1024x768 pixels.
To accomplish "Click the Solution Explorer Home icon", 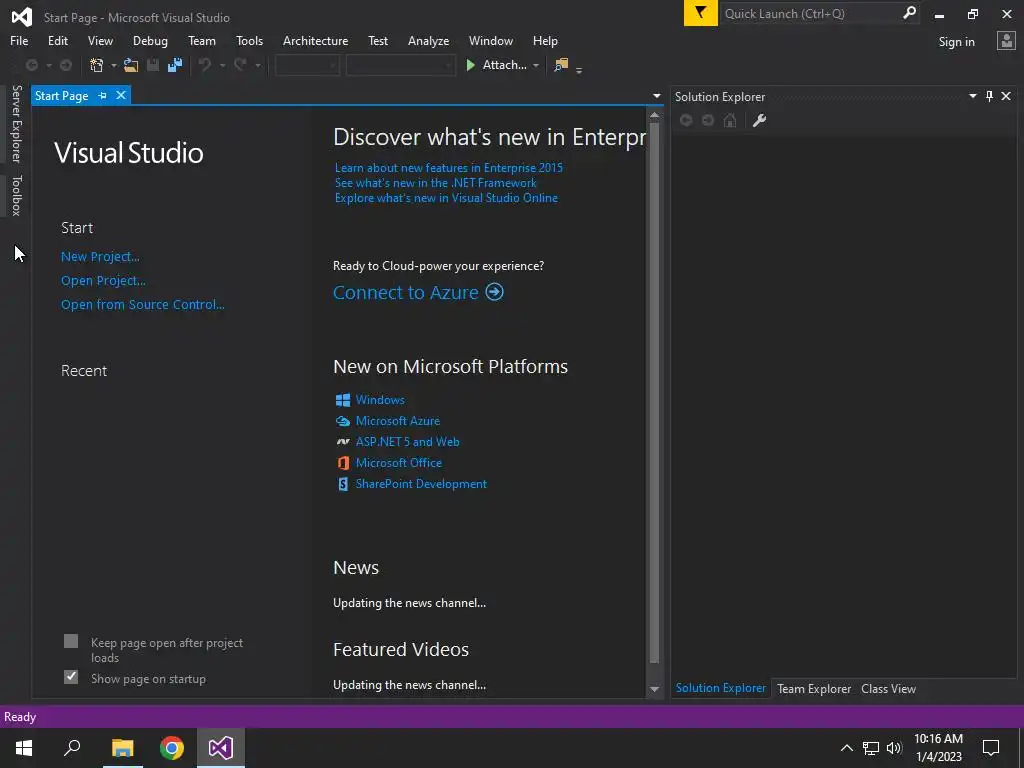I will pos(730,120).
